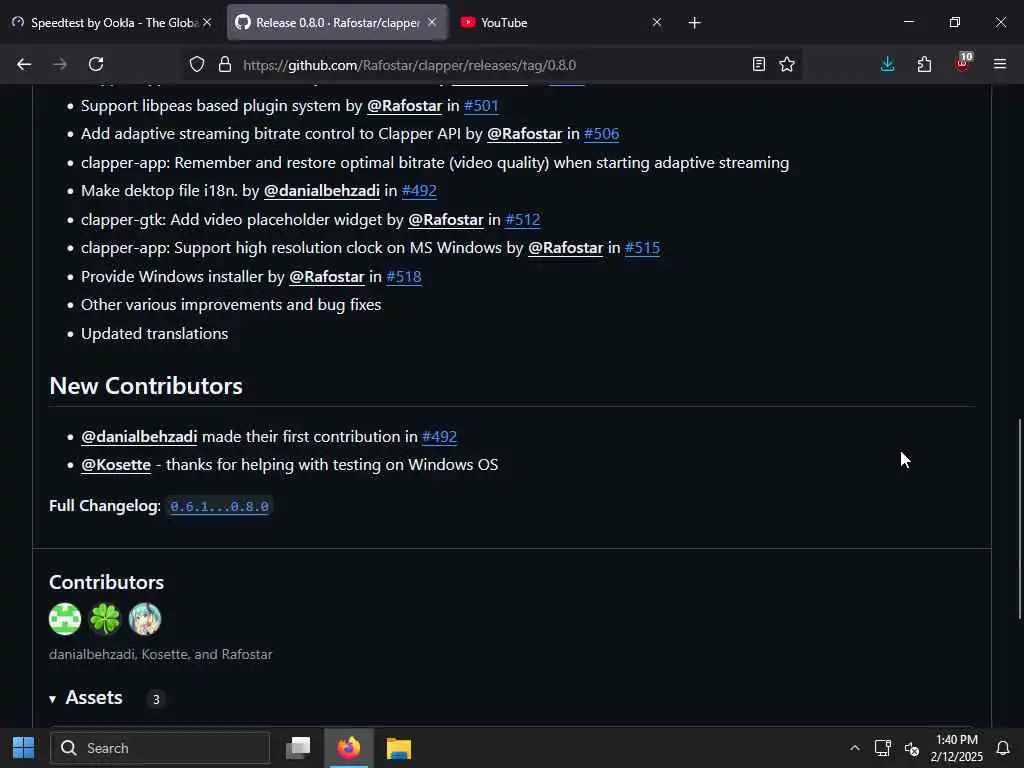Click the forward navigation arrow

[x=59, y=64]
